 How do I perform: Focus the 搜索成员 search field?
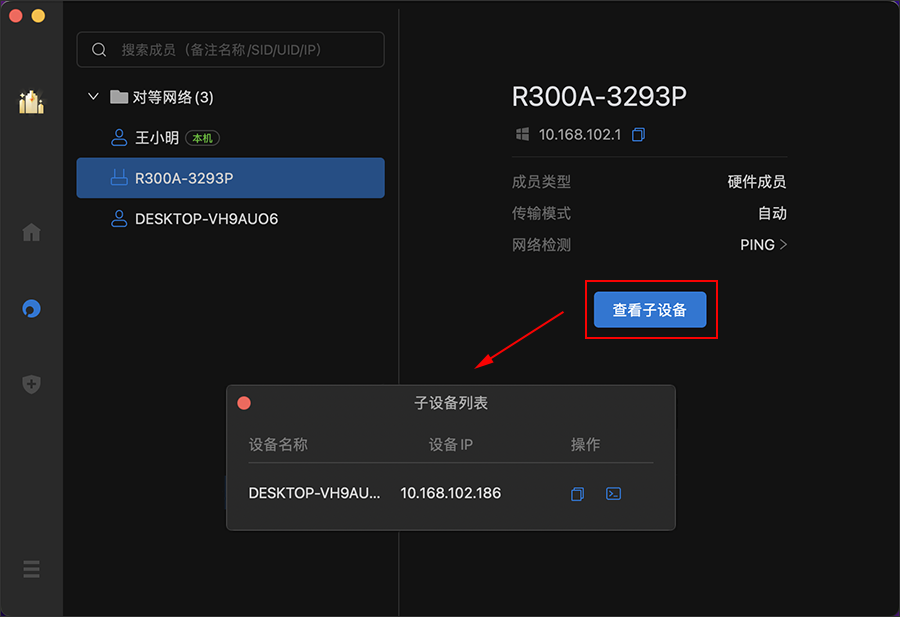[x=240, y=49]
